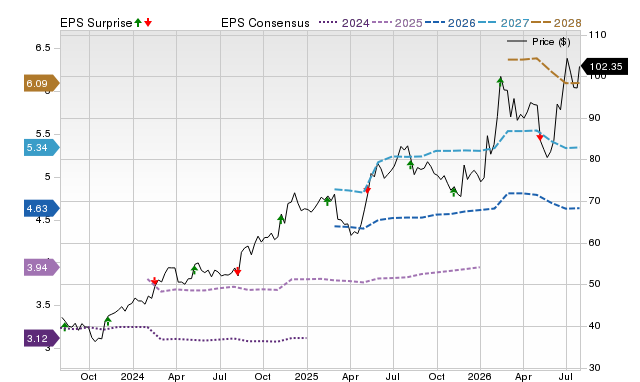Click the red surprise arrow on May 2026 price drop
The width and height of the screenshot is (640, 382).
pos(540,137)
